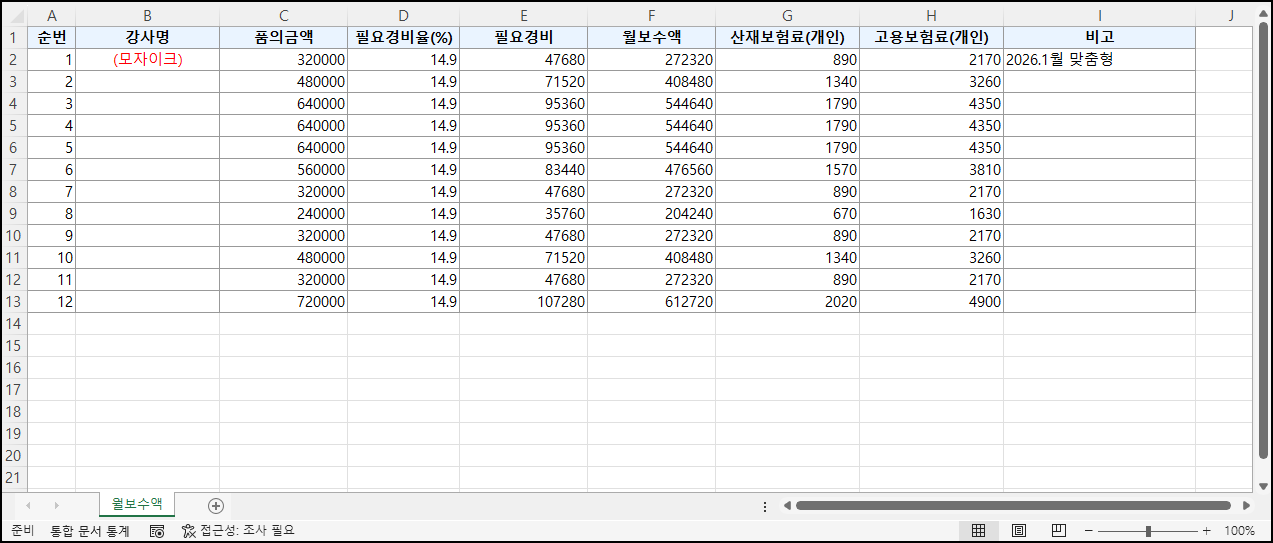
Task: Click the 필요경비율(%) header cell
Action: 403,37
